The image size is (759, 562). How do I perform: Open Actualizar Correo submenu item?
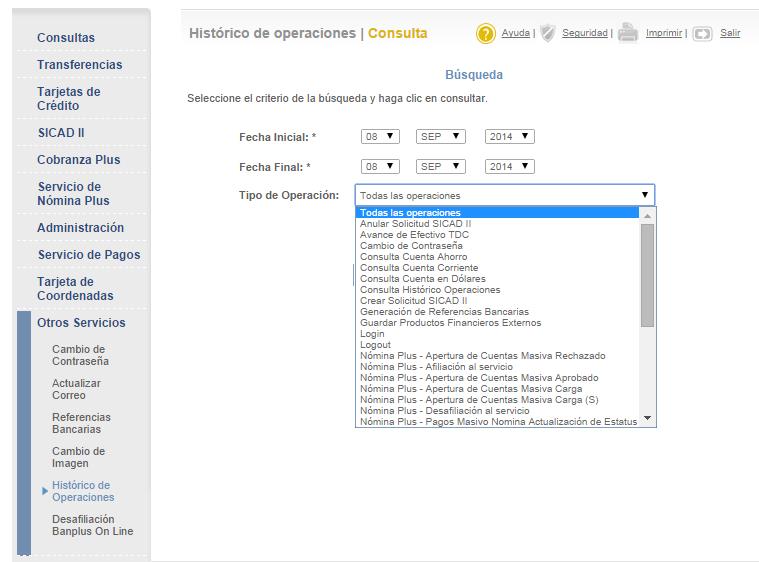(76, 389)
